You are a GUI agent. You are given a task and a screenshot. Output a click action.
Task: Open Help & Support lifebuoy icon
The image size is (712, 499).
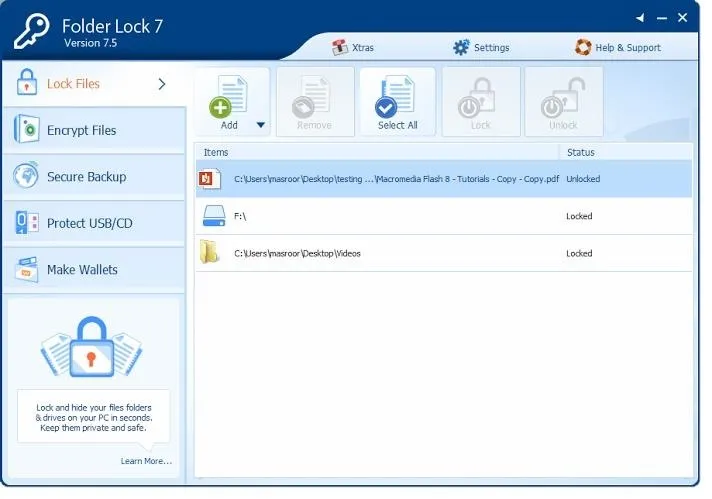[x=583, y=47]
